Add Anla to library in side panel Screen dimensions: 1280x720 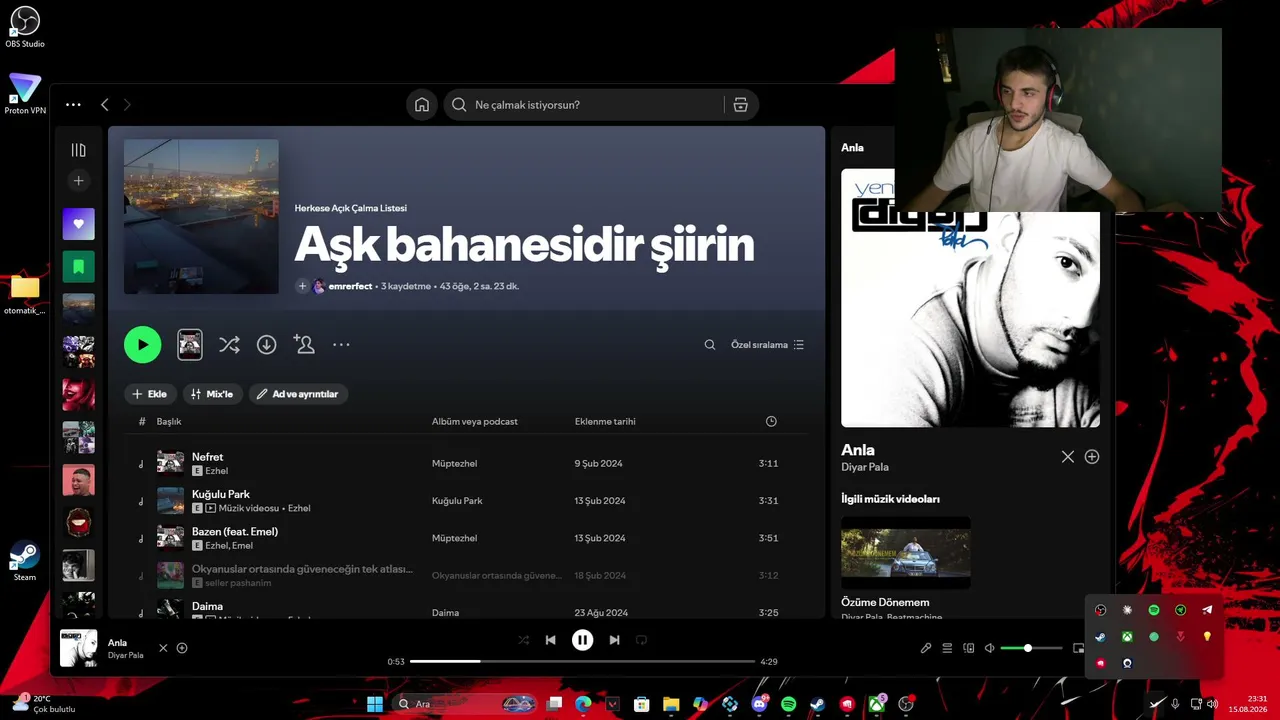click(x=1092, y=457)
